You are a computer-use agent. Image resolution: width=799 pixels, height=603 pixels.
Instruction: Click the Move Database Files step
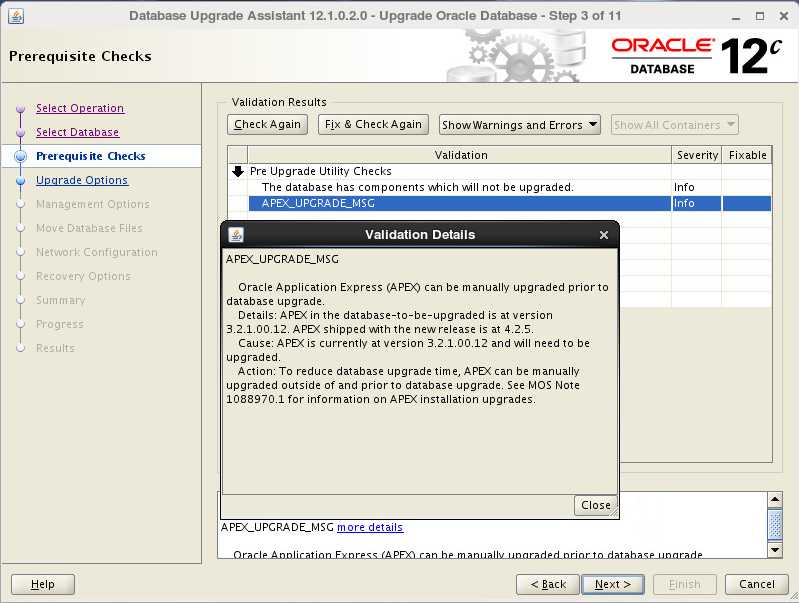pos(89,228)
